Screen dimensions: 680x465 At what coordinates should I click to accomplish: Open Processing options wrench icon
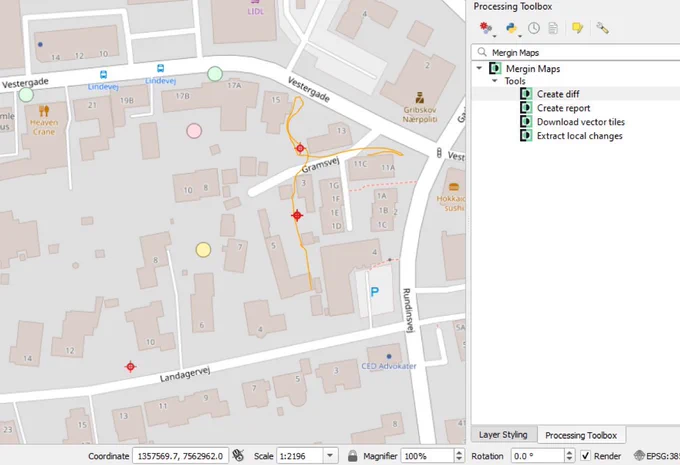coord(602,28)
